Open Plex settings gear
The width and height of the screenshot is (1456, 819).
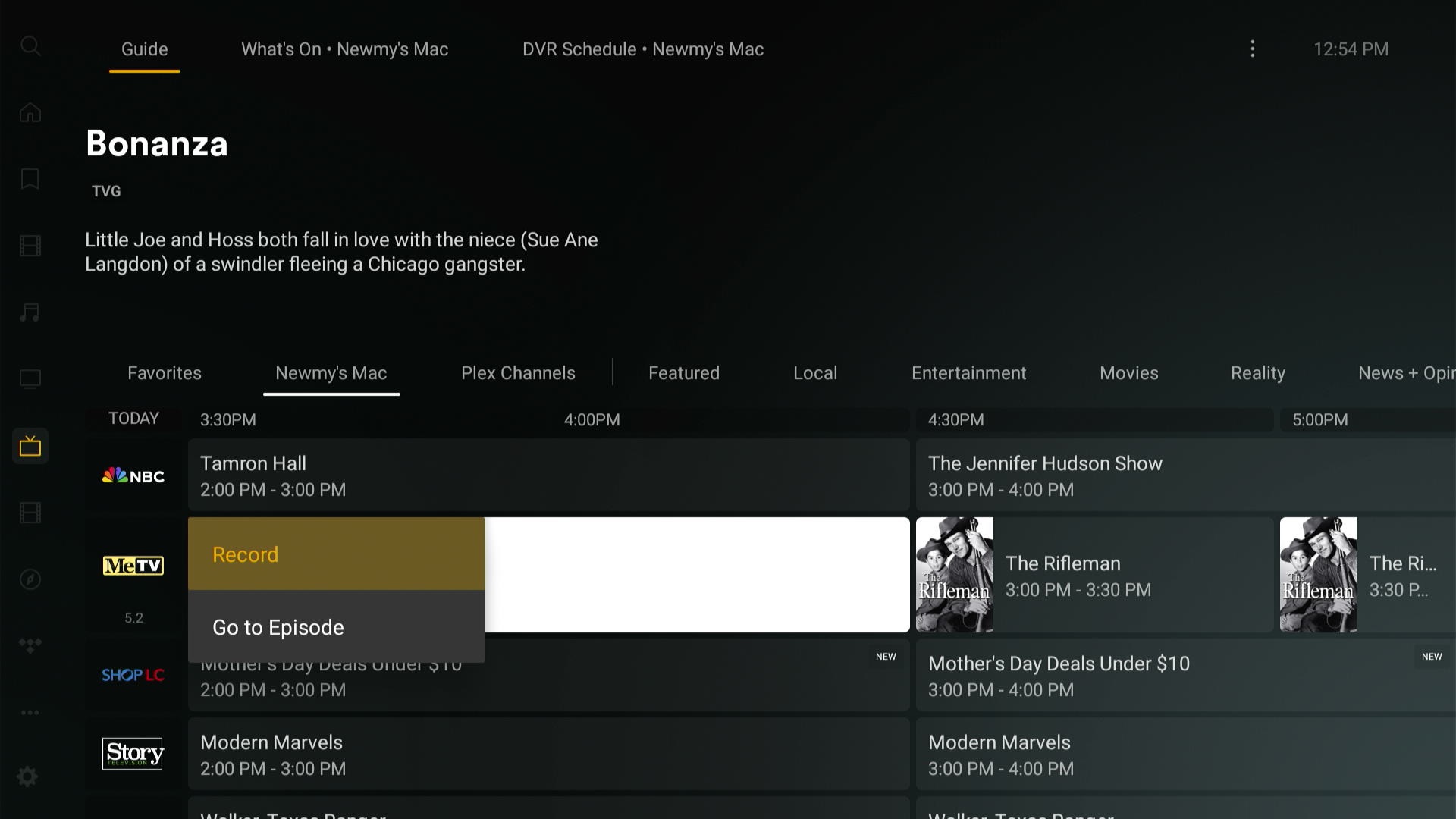(x=28, y=777)
